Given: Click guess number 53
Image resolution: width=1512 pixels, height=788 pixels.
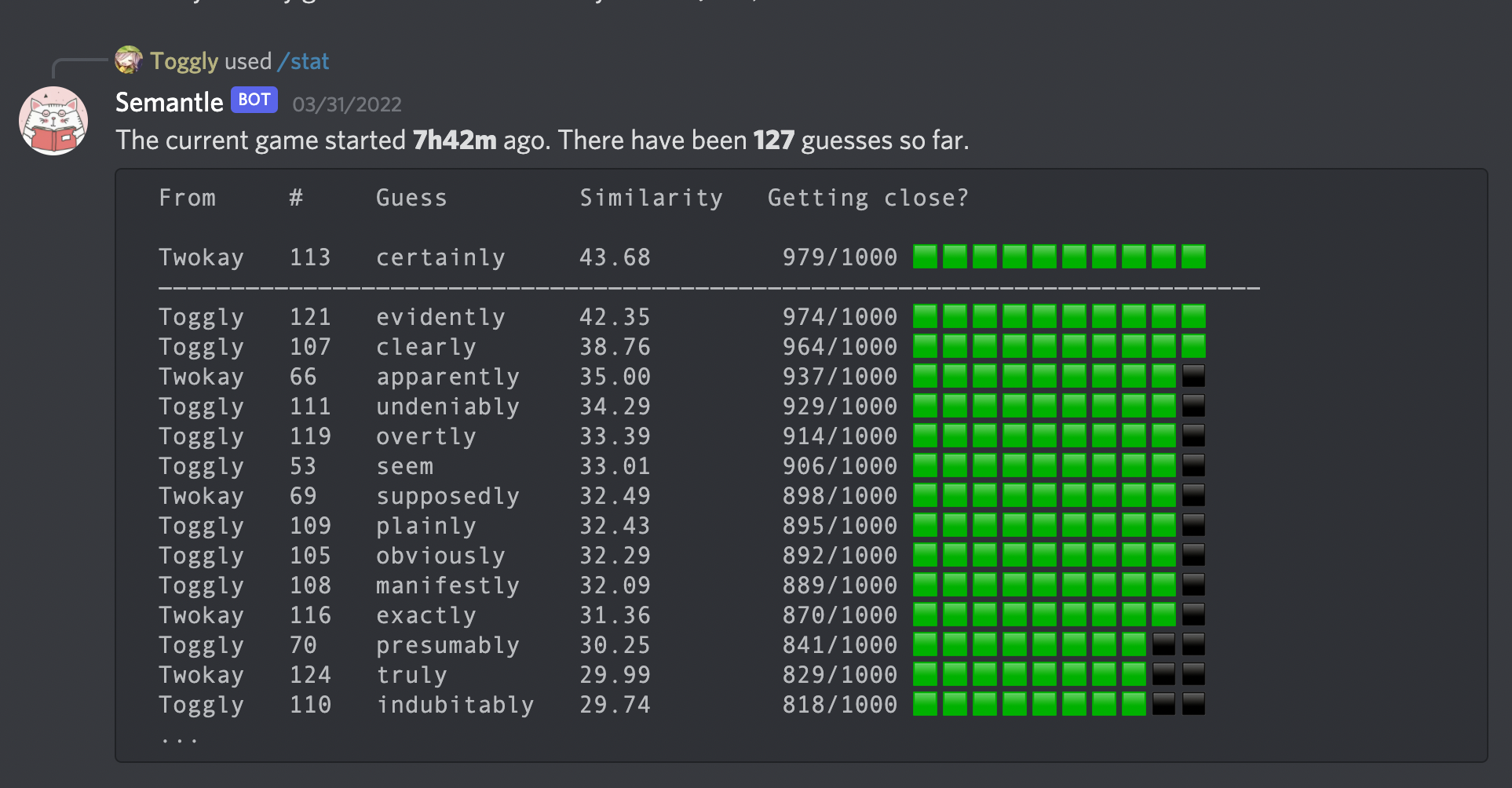Looking at the screenshot, I should tap(303, 466).
